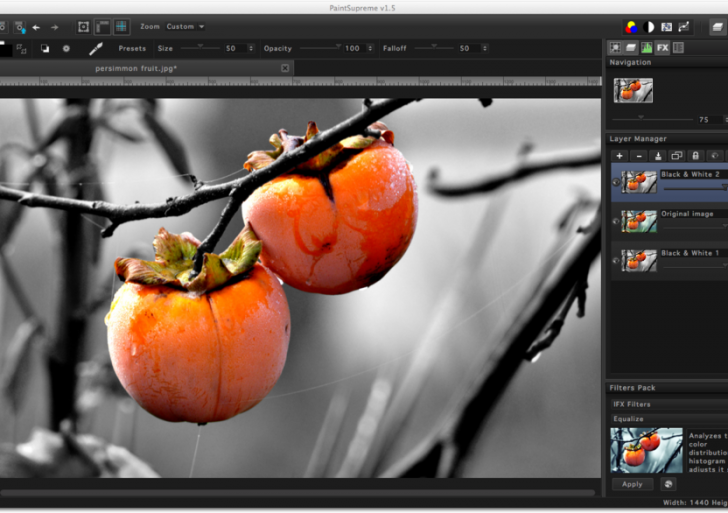Adjust the brush Opacity slider
The height and width of the screenshot is (513, 728).
[320, 47]
